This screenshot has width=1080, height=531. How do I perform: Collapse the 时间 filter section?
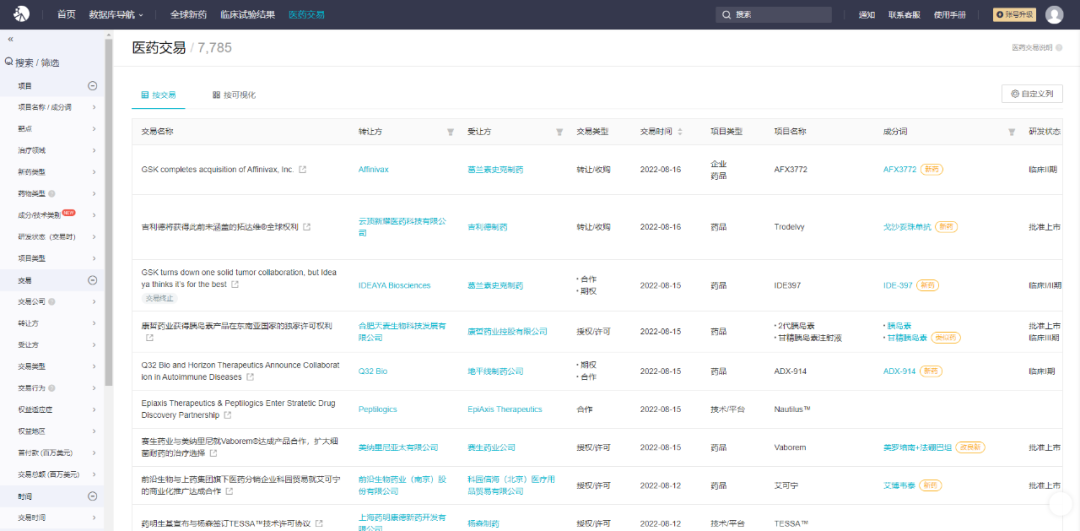tap(92, 496)
